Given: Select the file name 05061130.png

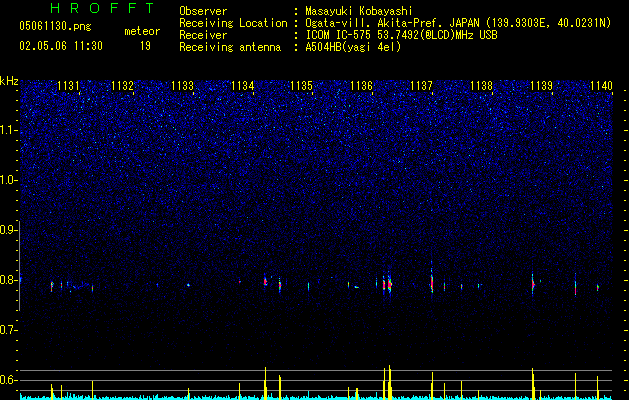Looking at the screenshot, I should pyautogui.click(x=55, y=27).
